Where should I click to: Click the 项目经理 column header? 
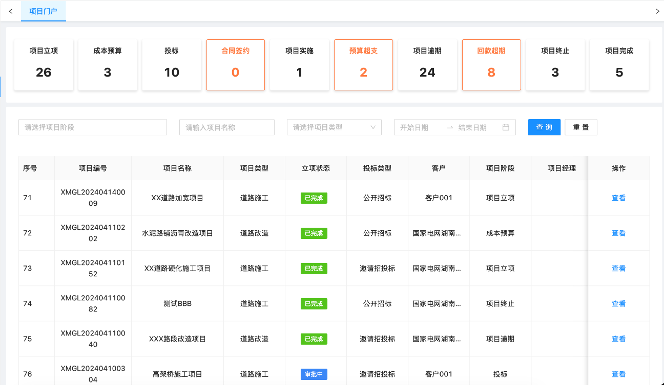click(x=562, y=168)
